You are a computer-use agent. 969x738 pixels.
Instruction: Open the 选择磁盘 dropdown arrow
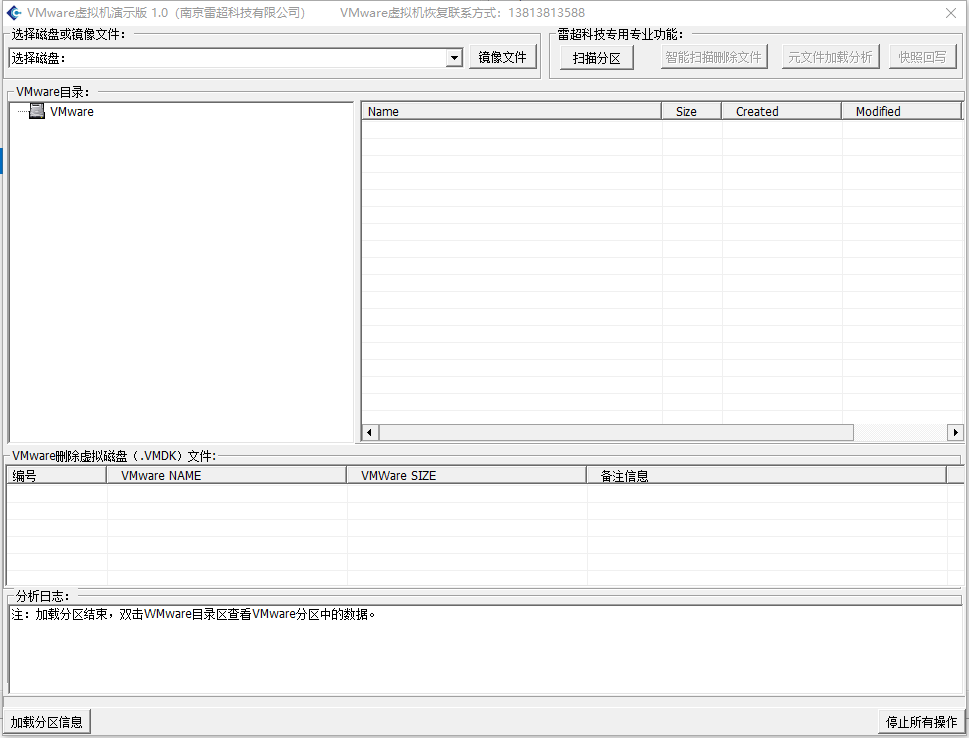(x=454, y=58)
